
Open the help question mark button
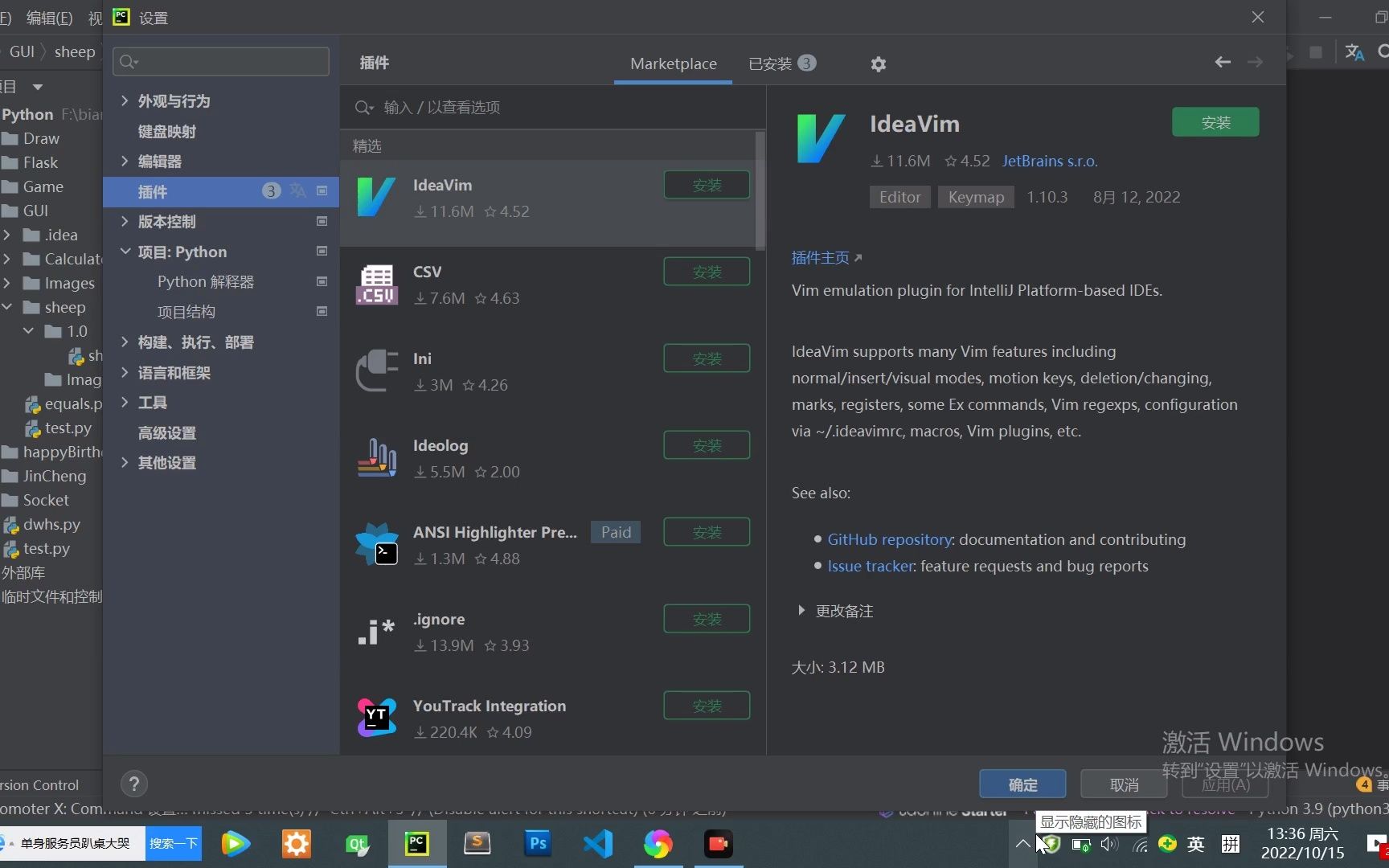tap(134, 784)
